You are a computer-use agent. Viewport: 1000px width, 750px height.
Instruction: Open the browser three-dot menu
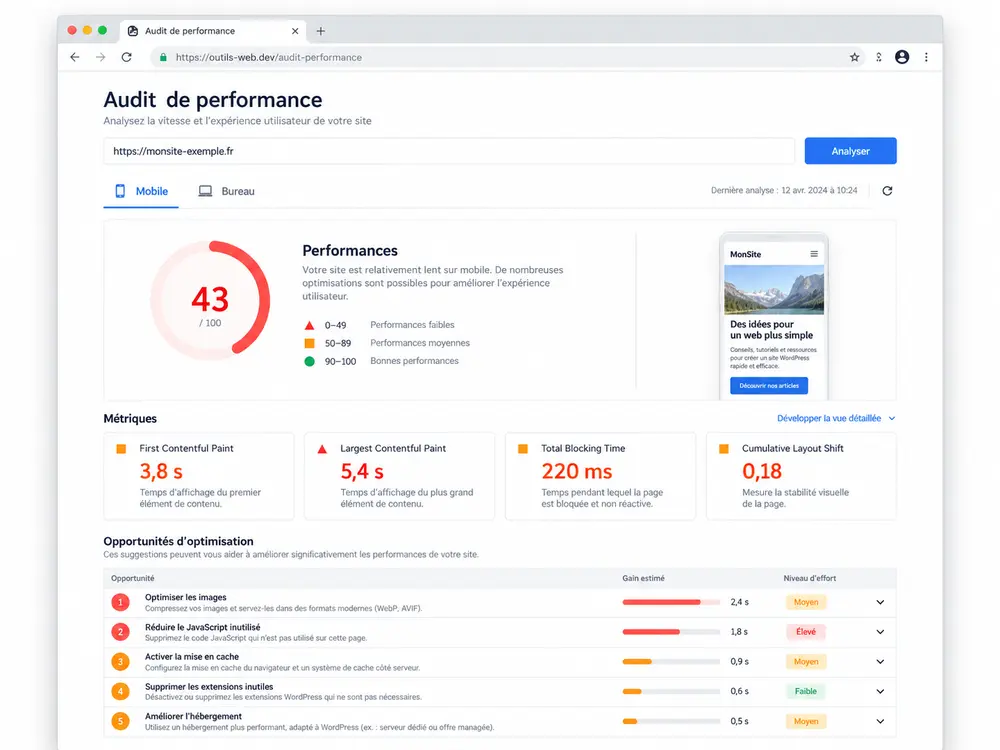click(926, 57)
